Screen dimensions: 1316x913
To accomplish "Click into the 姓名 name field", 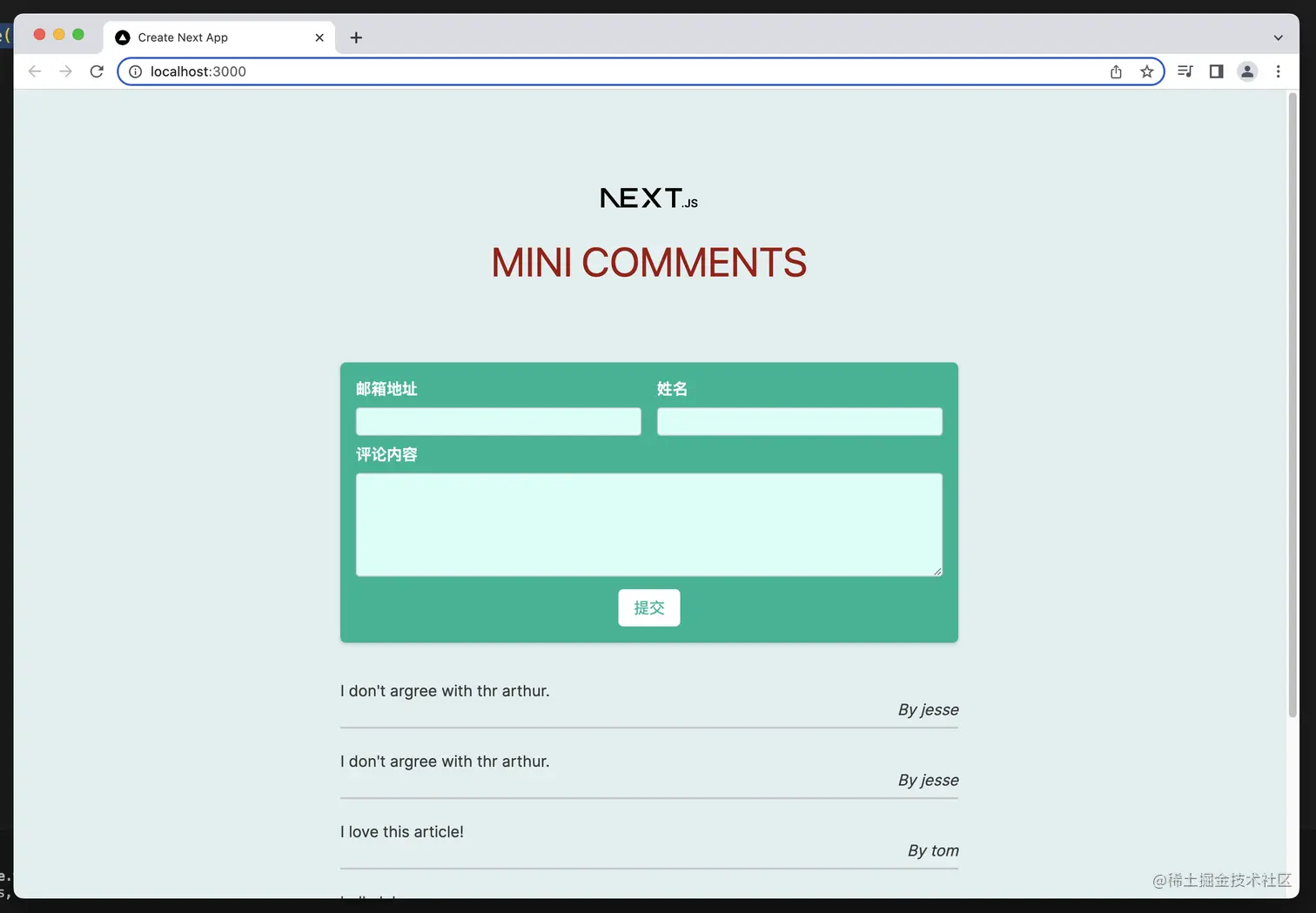I will tap(798, 421).
